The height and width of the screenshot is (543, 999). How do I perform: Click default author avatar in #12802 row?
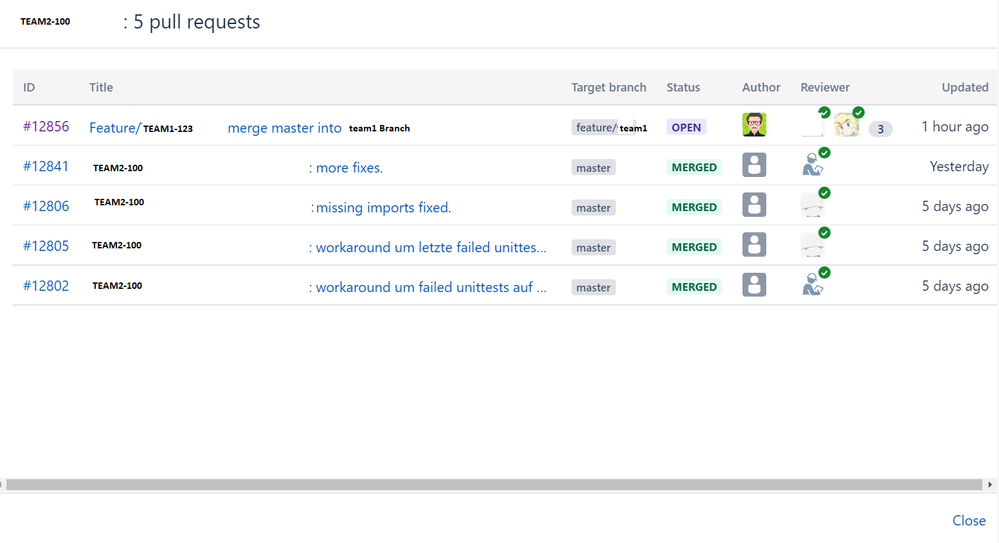754,285
